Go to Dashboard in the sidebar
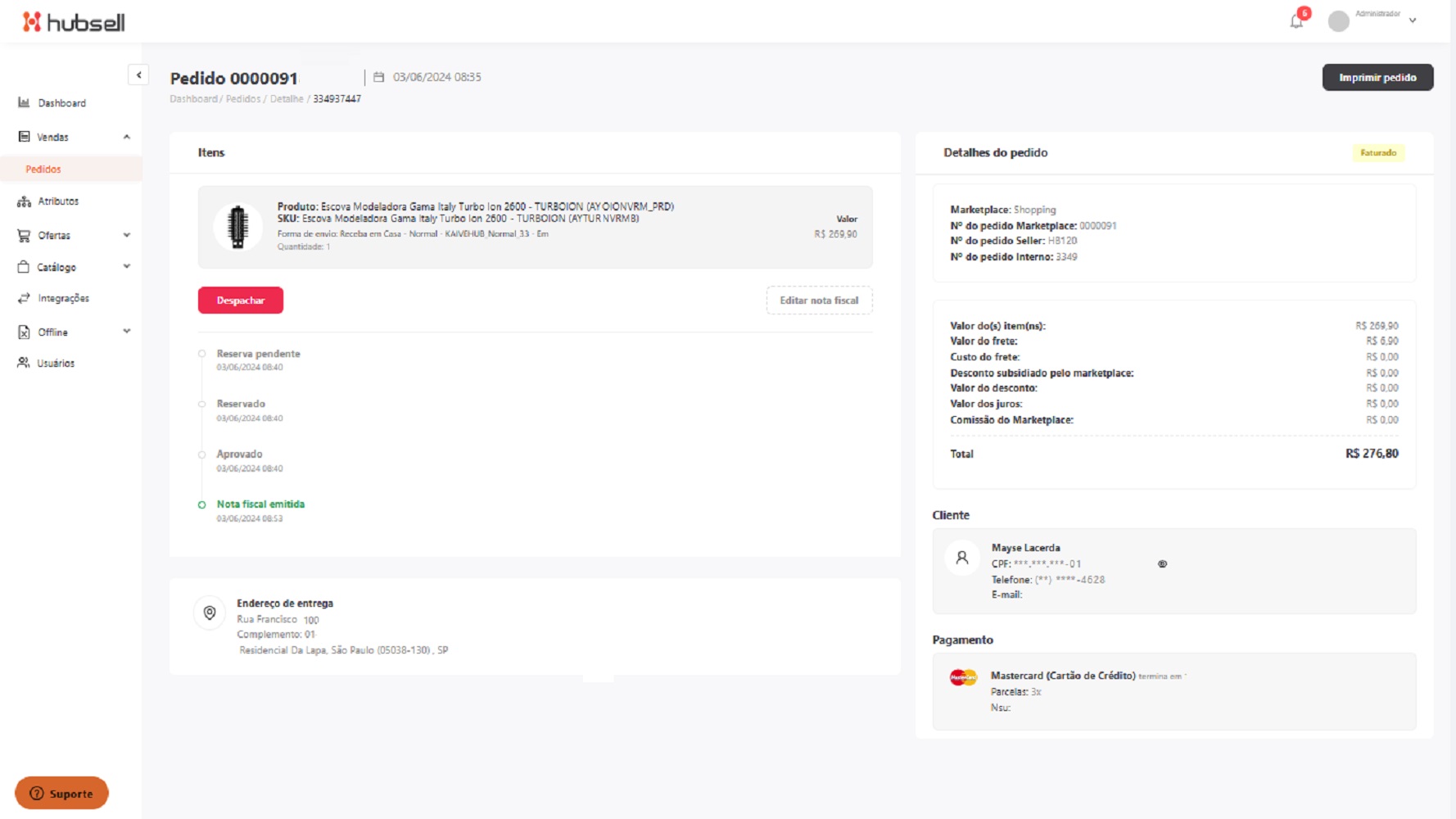This screenshot has width=1456, height=819. pos(61,103)
